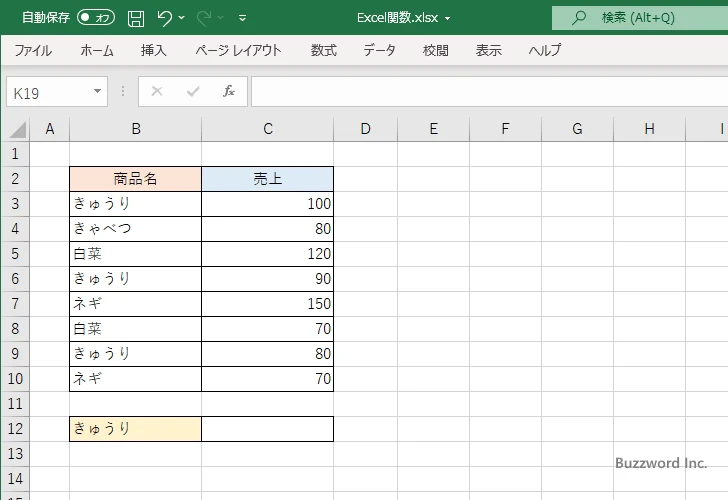The width and height of the screenshot is (728, 500).
Task: Switch to the 数式 tab
Action: tap(324, 50)
